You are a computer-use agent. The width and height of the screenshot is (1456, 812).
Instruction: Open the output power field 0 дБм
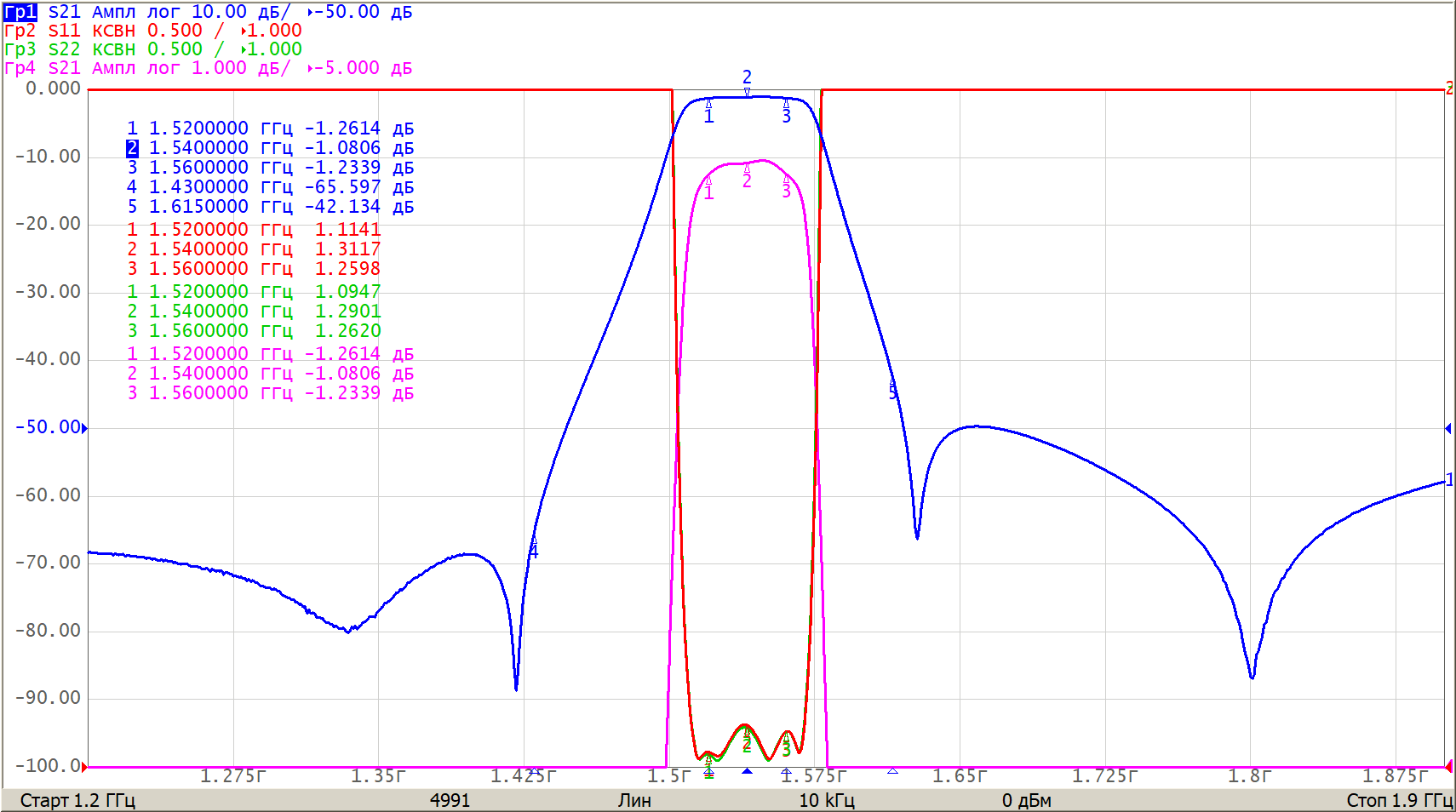[1026, 800]
